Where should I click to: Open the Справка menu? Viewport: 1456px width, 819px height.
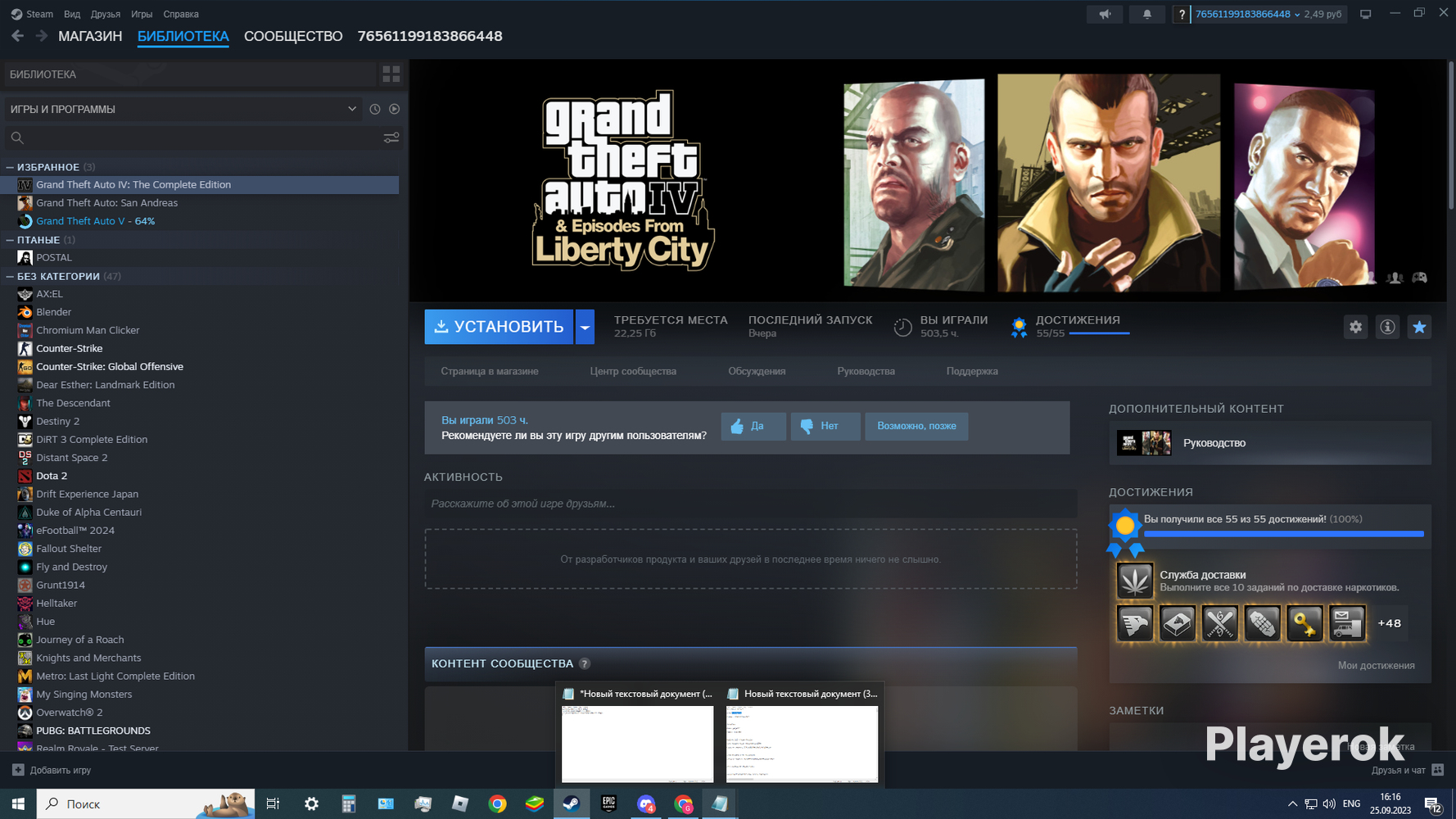coord(181,14)
